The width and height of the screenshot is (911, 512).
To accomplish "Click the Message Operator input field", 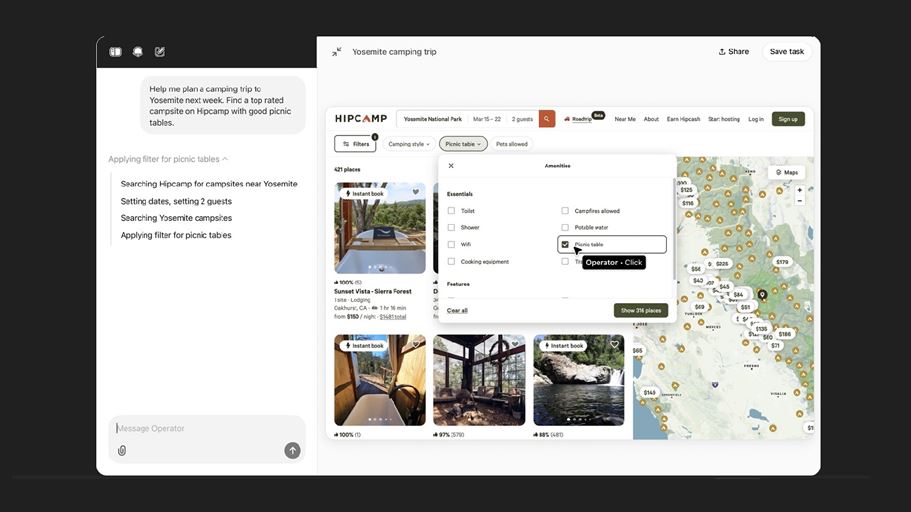I will 207,428.
